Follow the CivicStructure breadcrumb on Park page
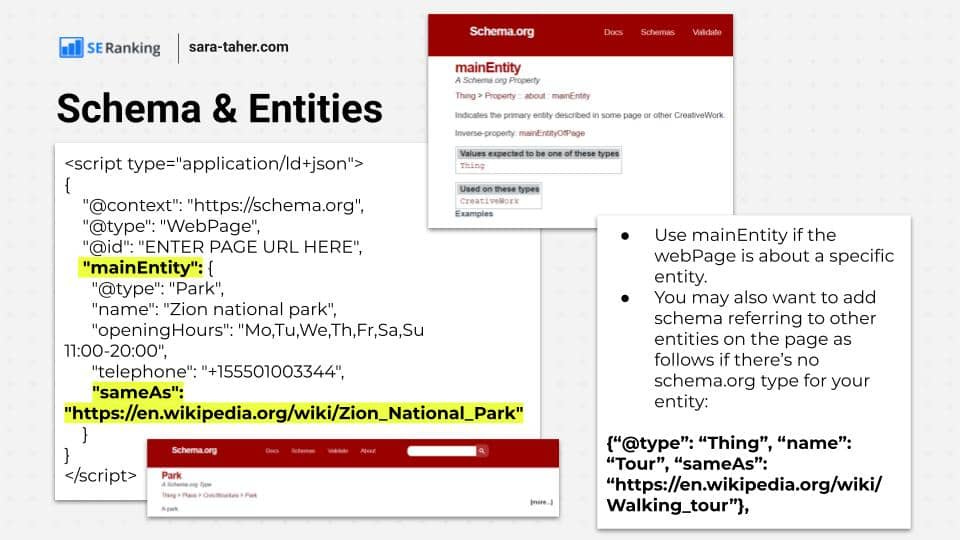This screenshot has height=540, width=960. [220, 495]
